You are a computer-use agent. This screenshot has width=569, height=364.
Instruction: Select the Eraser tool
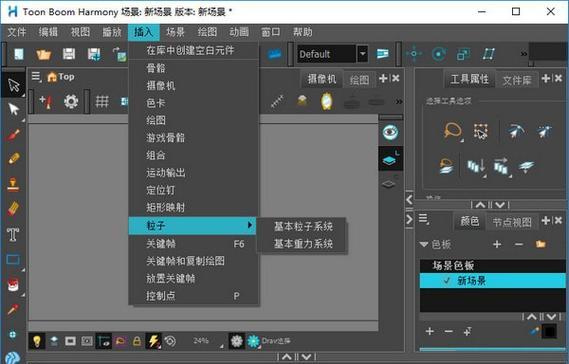(x=13, y=209)
